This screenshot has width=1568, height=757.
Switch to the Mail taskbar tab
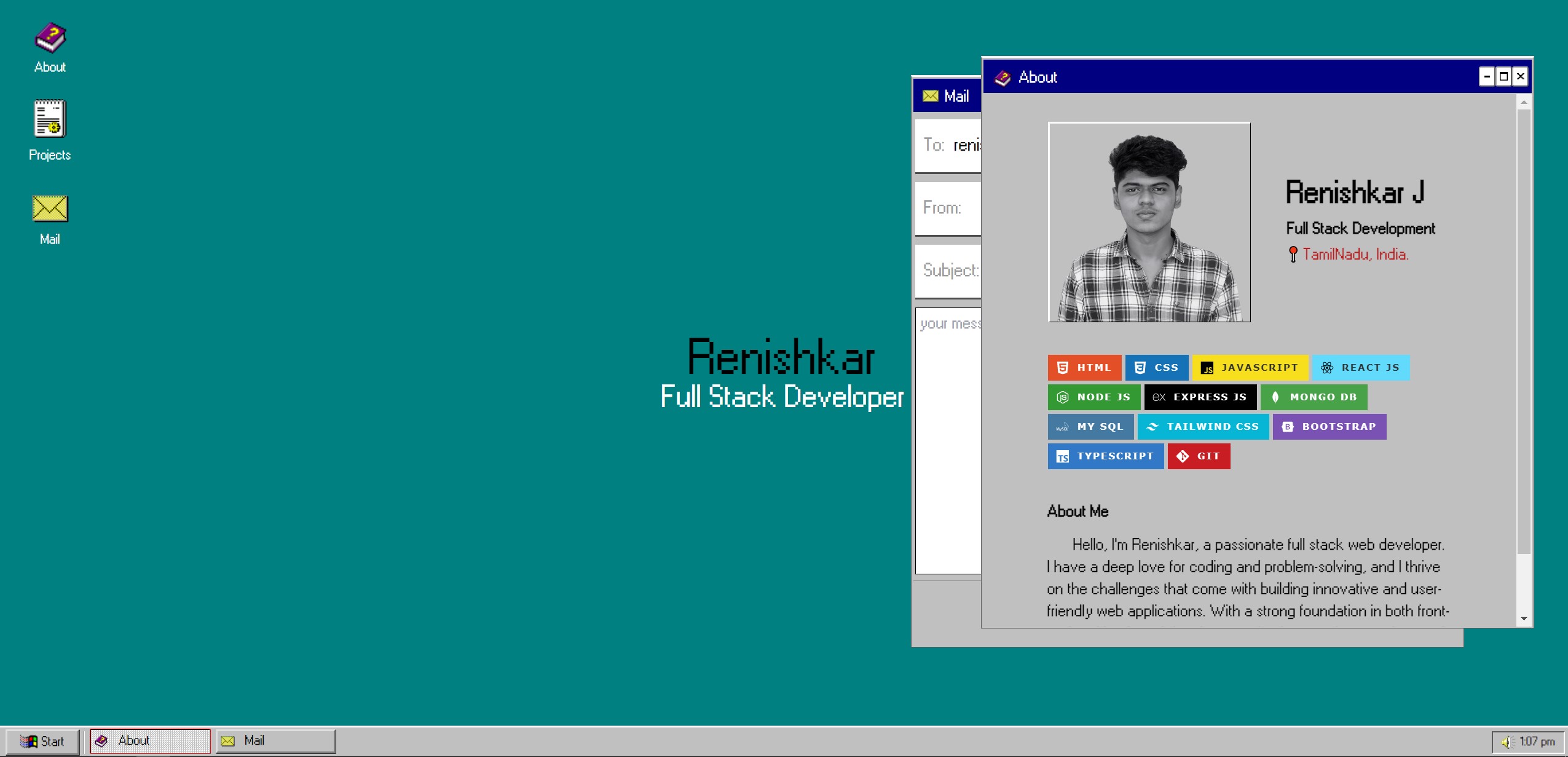click(x=274, y=740)
